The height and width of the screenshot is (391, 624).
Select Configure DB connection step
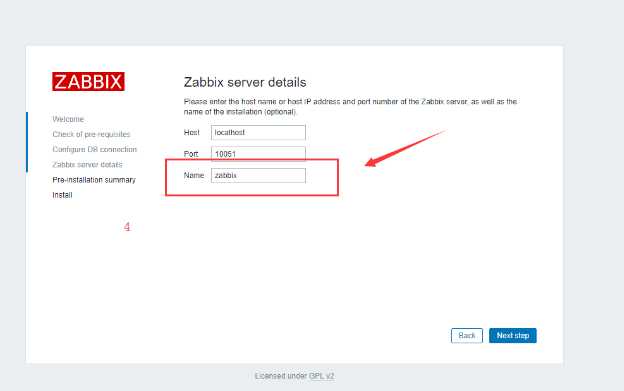(x=95, y=149)
